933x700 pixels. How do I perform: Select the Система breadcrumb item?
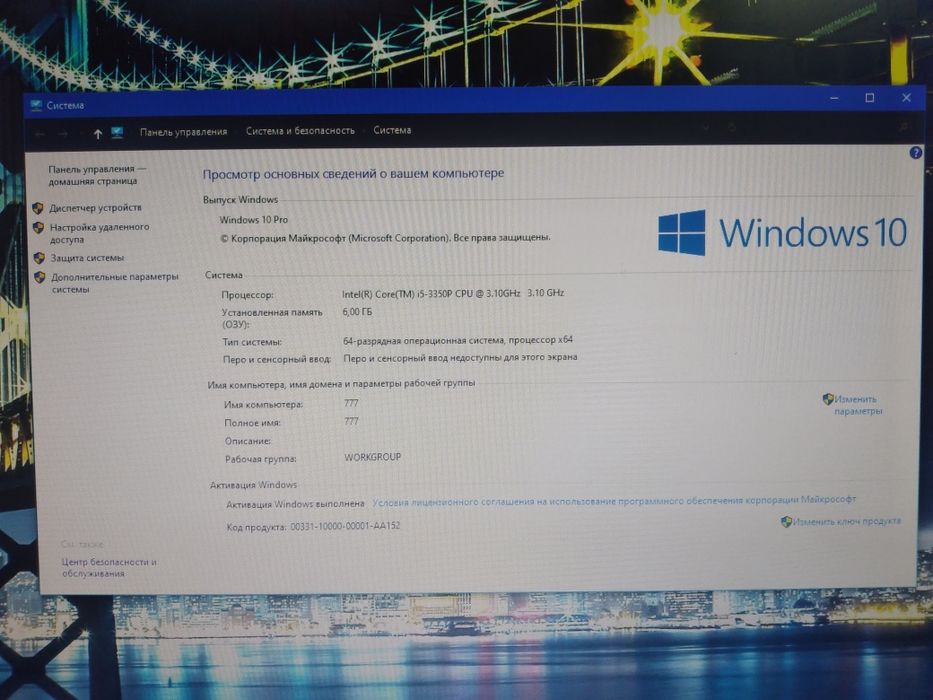click(392, 130)
